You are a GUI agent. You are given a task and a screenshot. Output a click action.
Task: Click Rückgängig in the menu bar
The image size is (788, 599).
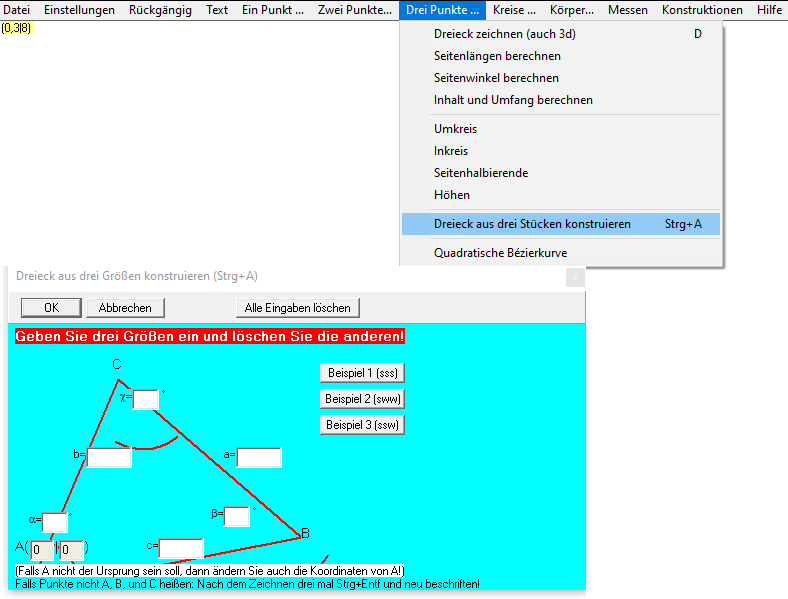[160, 10]
